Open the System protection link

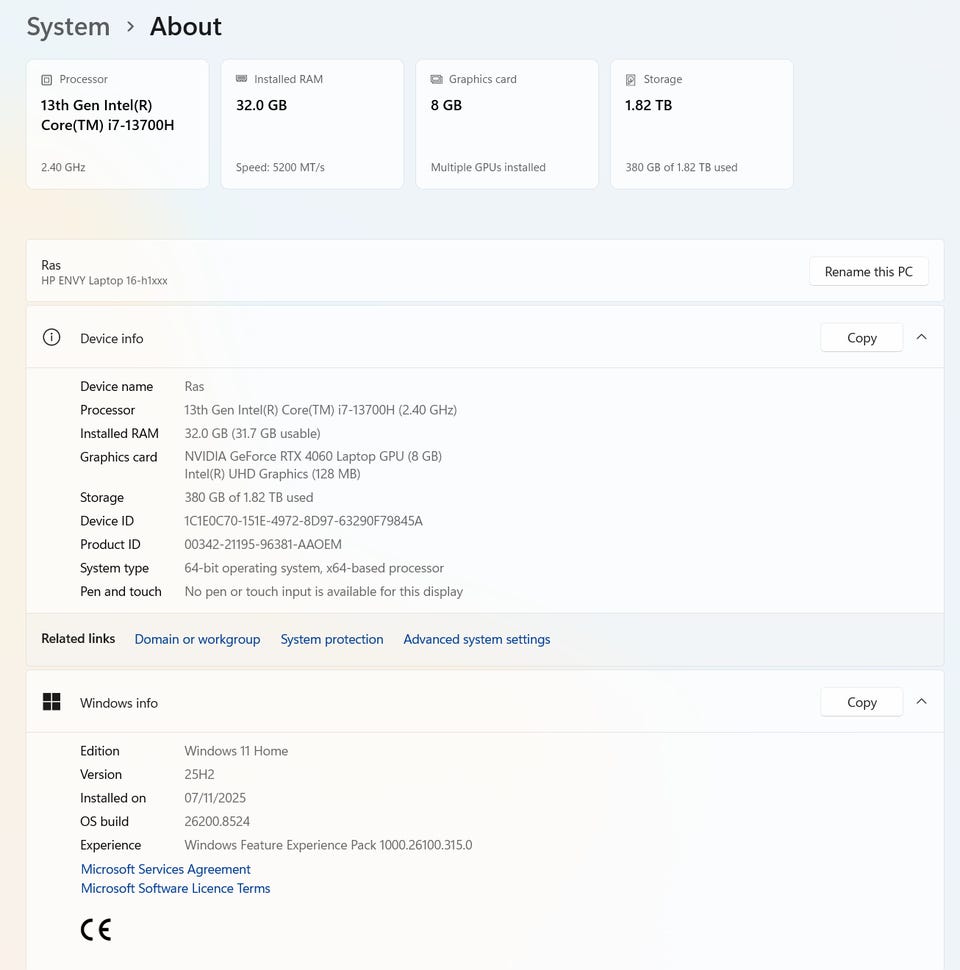coord(332,639)
